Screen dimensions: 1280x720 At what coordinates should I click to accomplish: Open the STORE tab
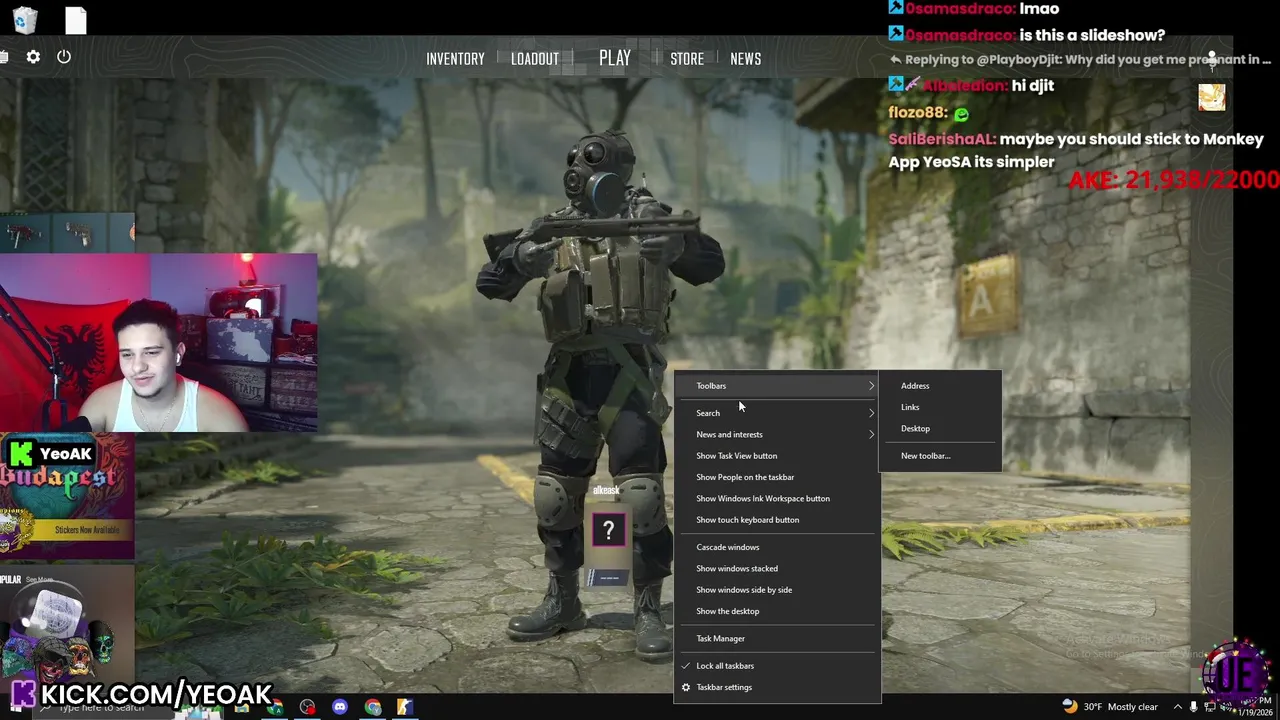(687, 59)
